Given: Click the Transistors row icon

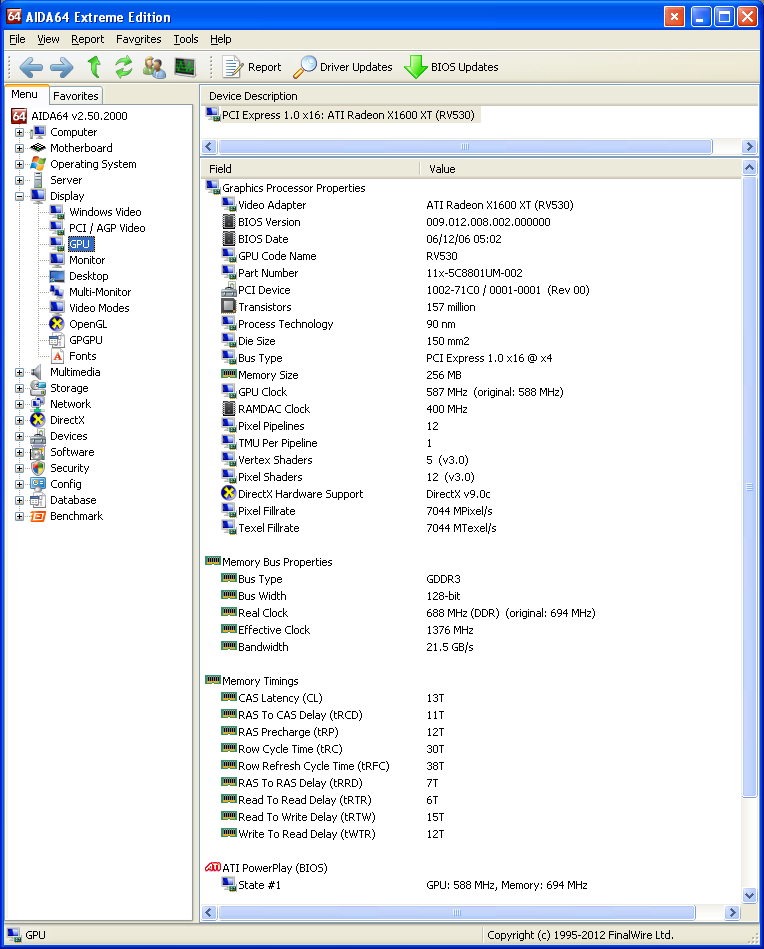Looking at the screenshot, I should tap(228, 306).
